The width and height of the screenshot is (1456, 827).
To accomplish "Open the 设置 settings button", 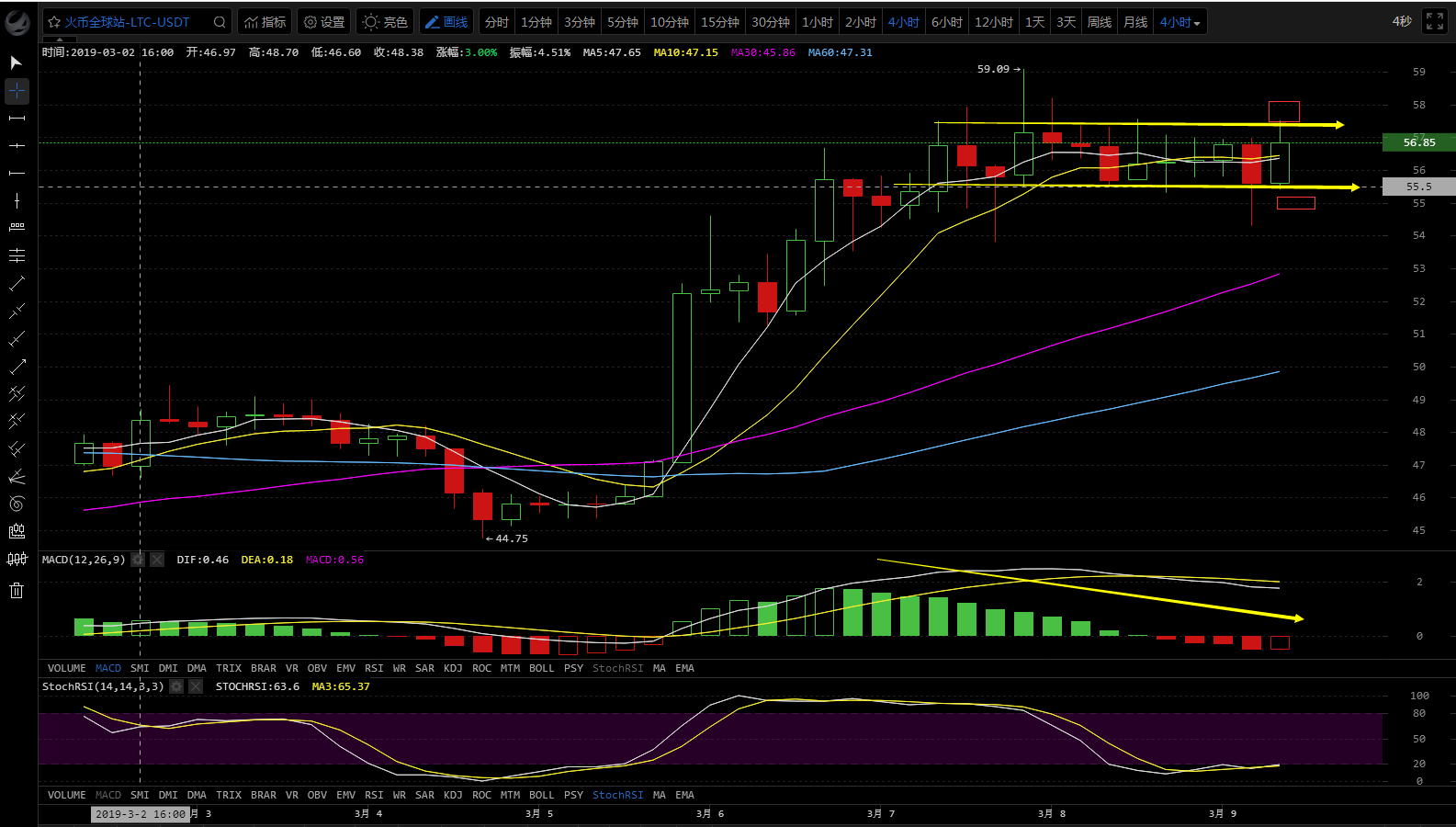I will pos(324,22).
